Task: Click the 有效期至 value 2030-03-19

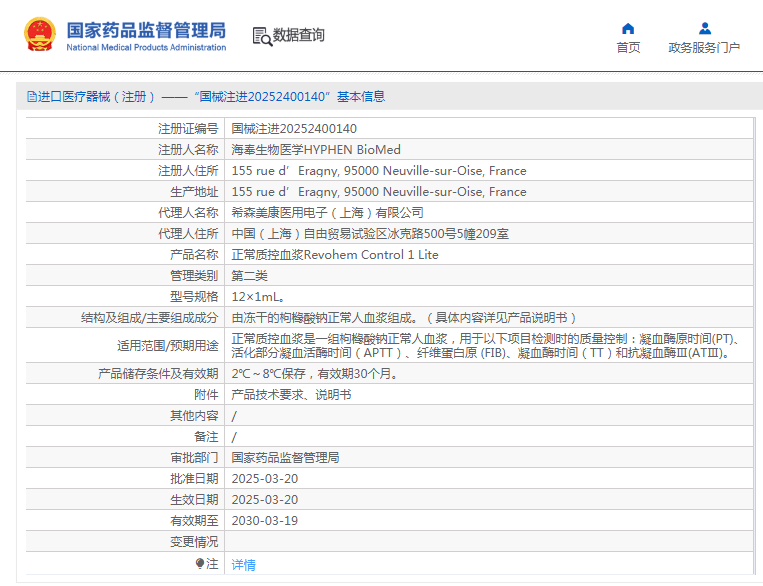Action: click(265, 521)
